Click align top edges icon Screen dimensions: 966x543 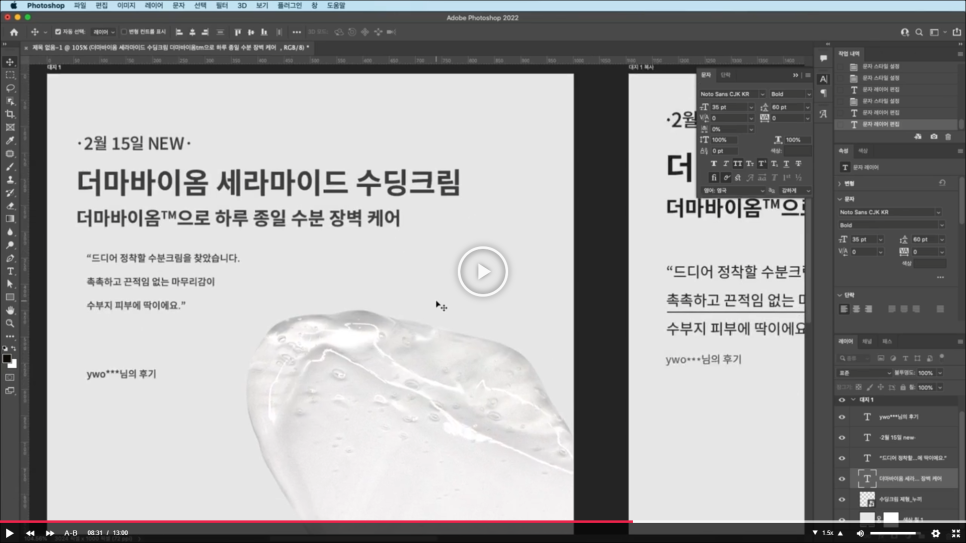[238, 32]
